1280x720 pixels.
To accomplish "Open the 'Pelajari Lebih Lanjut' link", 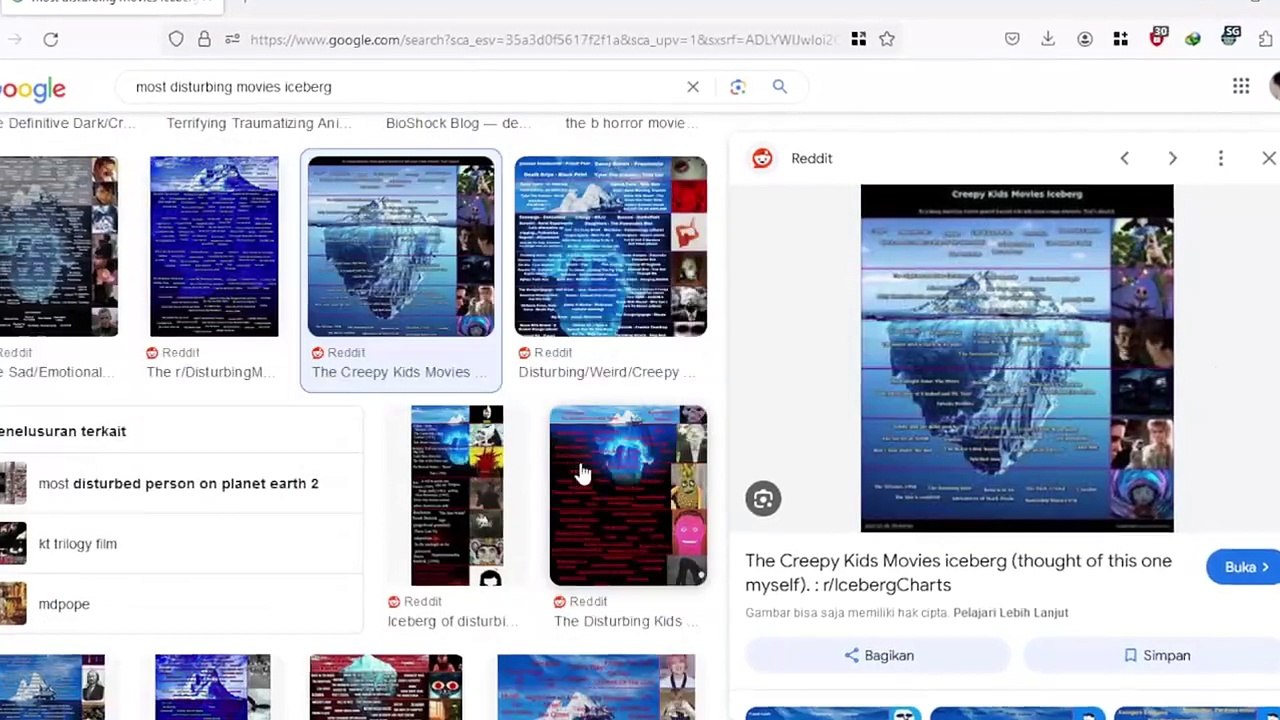I will click(x=1011, y=612).
